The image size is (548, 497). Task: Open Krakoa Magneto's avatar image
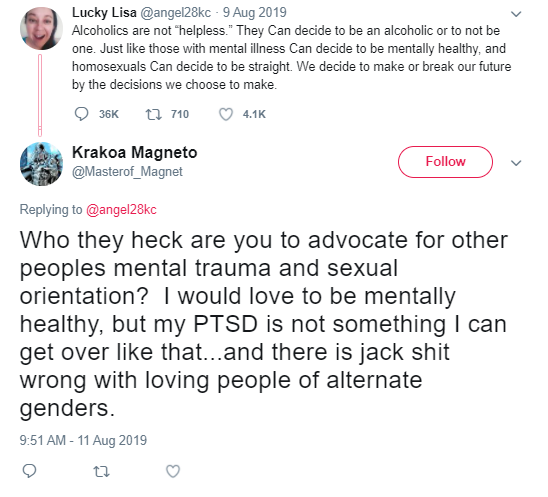tap(41, 164)
